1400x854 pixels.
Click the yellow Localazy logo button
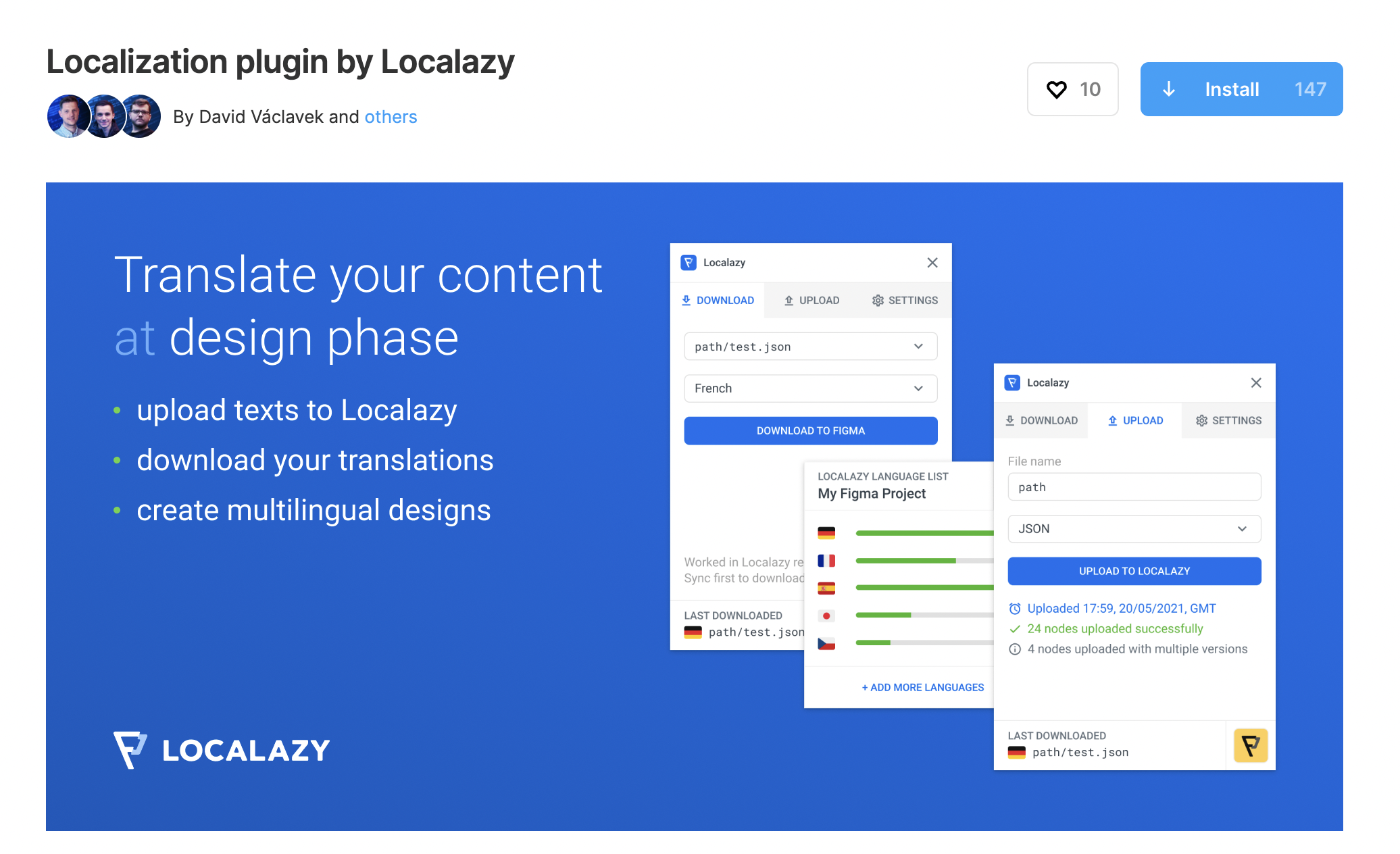[x=1251, y=746]
